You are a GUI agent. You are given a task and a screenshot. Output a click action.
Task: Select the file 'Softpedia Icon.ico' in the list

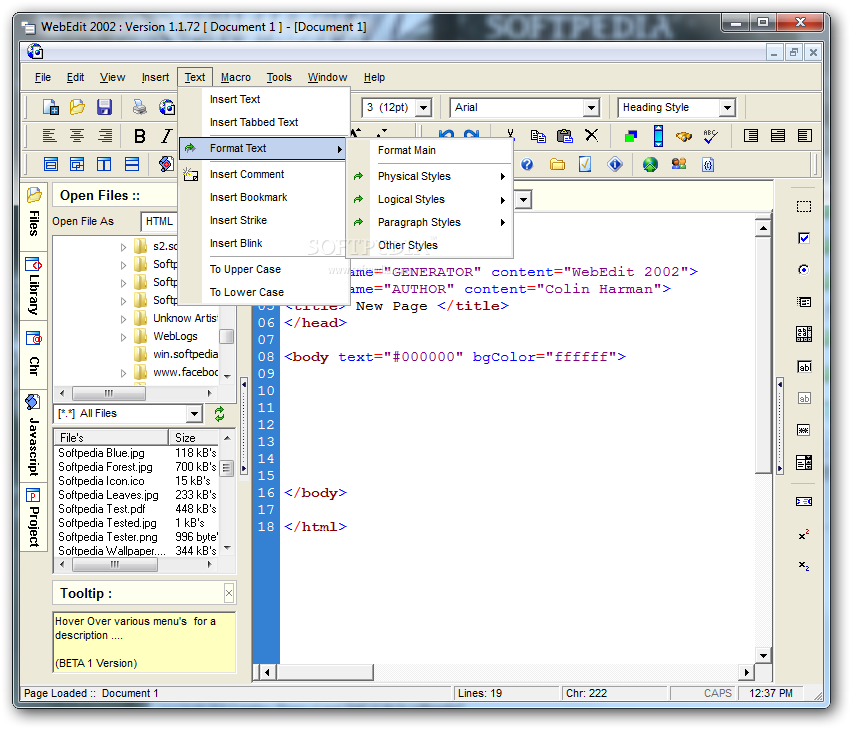point(101,481)
